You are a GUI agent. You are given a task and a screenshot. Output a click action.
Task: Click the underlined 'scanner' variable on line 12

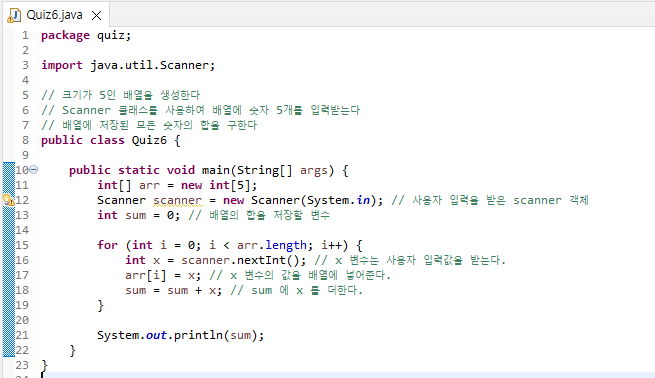[x=178, y=200]
